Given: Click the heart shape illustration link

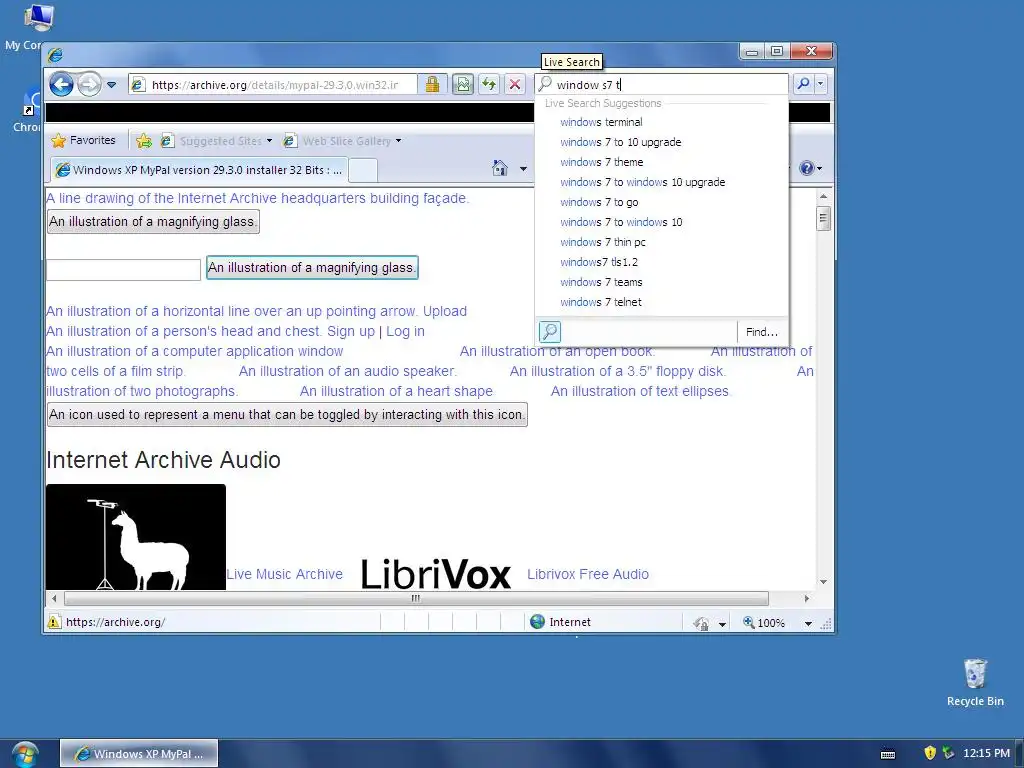Looking at the screenshot, I should (396, 391).
